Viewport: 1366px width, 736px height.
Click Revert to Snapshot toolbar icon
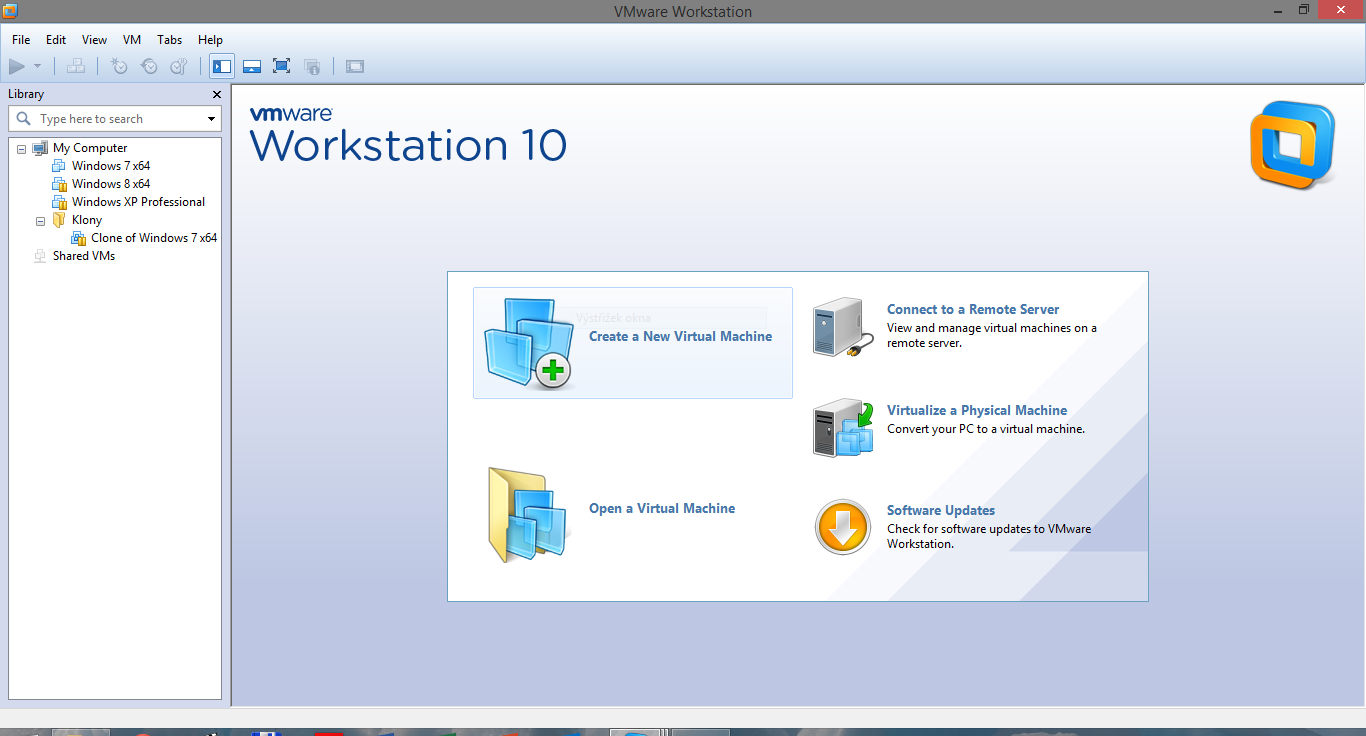point(149,67)
